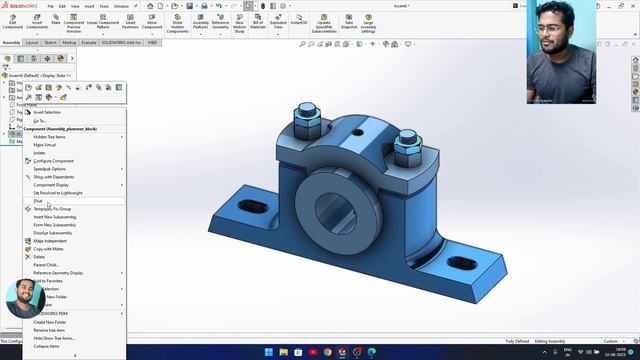
Task: Click the Undo icon in title bar
Action: pos(219,6)
